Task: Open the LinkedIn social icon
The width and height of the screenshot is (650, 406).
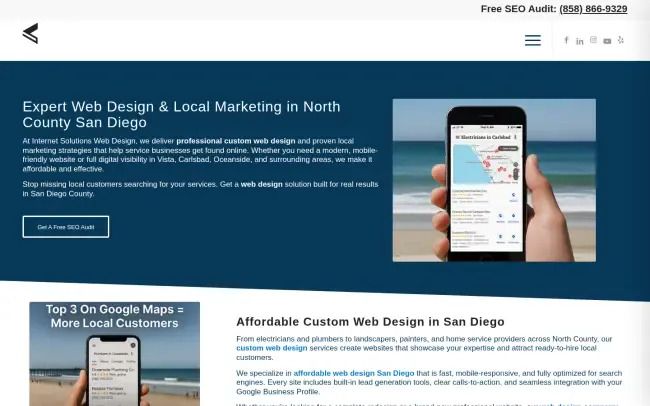Action: tap(580, 41)
